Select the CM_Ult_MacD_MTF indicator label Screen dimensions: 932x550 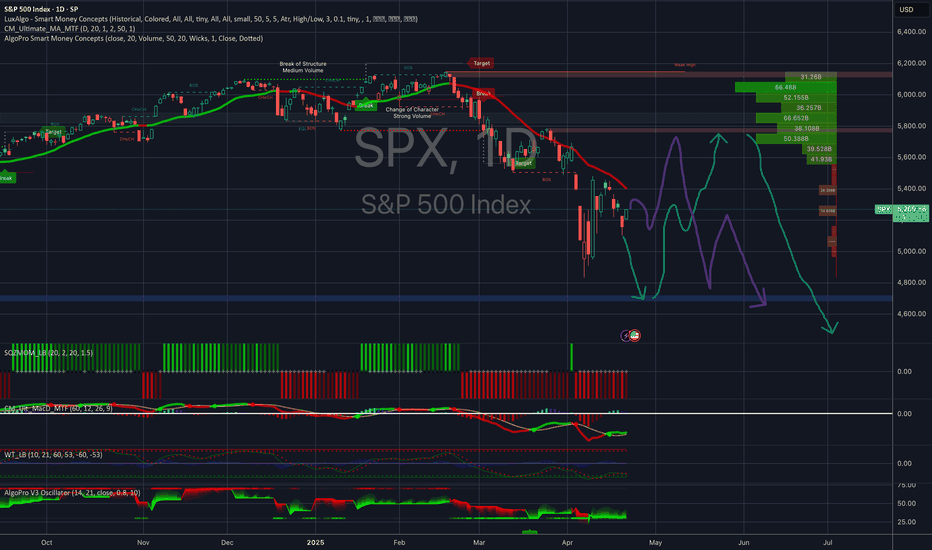[x=58, y=408]
